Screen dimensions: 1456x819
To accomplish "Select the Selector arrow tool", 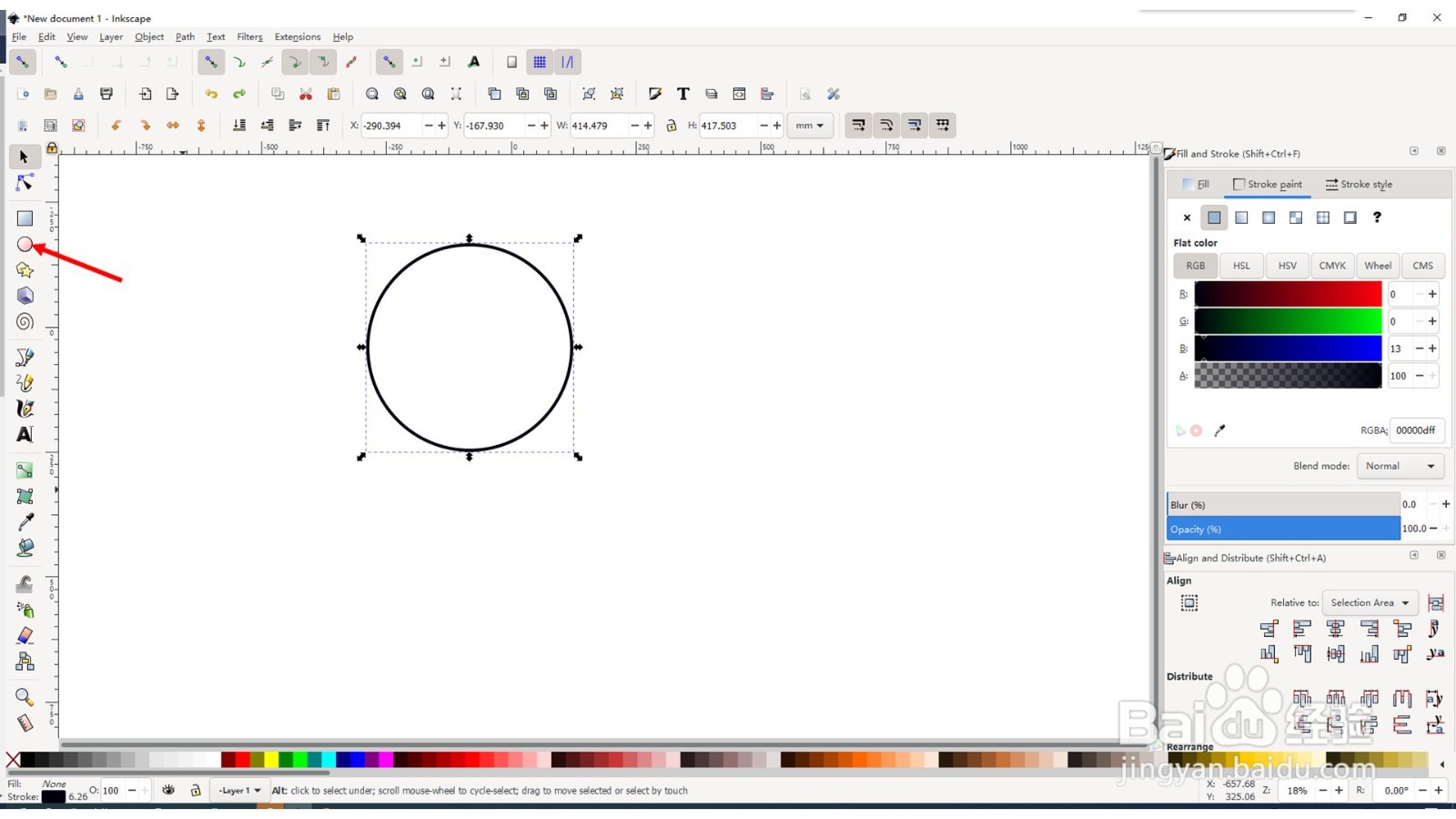I will [25, 157].
